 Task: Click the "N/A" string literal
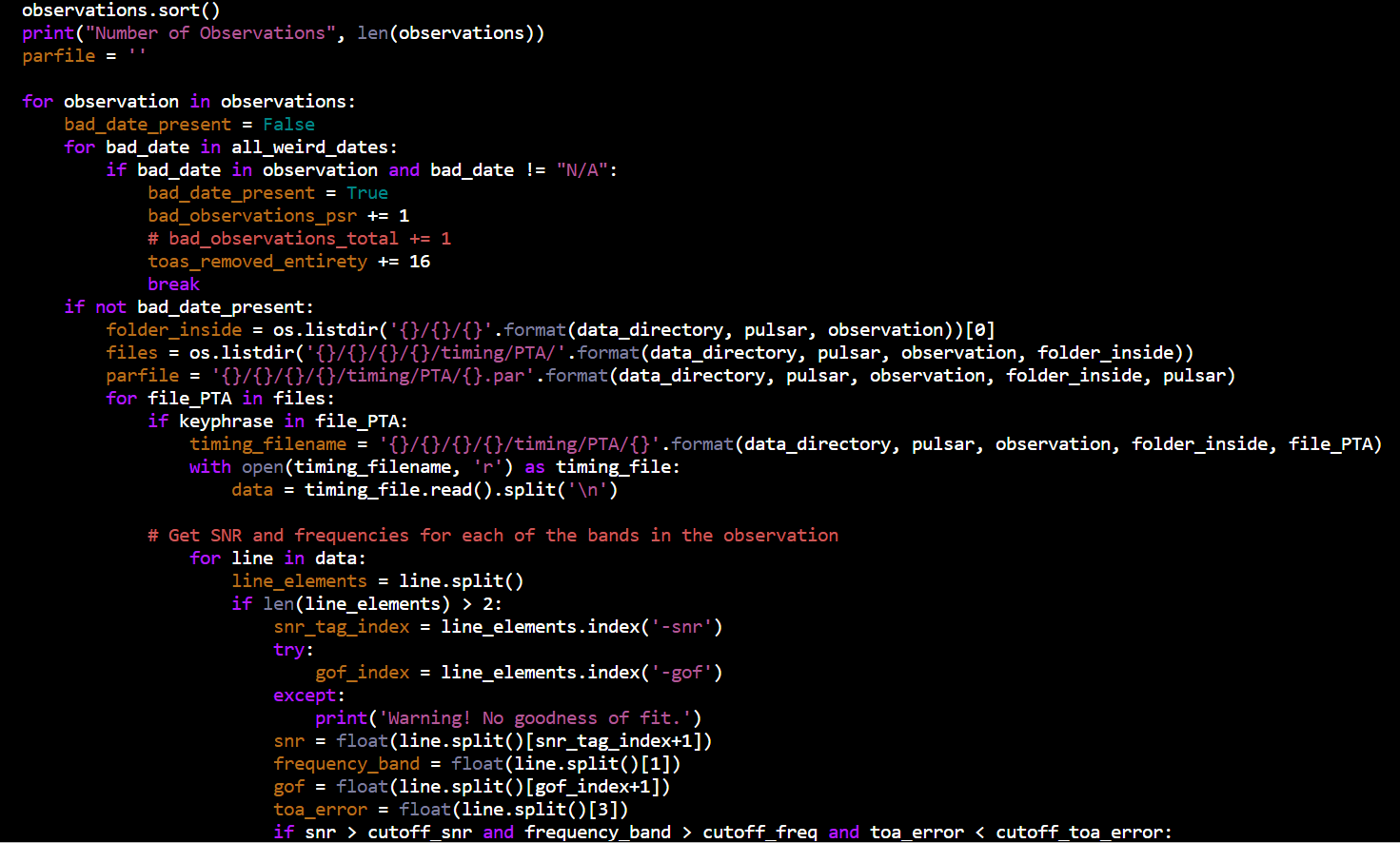(x=582, y=170)
